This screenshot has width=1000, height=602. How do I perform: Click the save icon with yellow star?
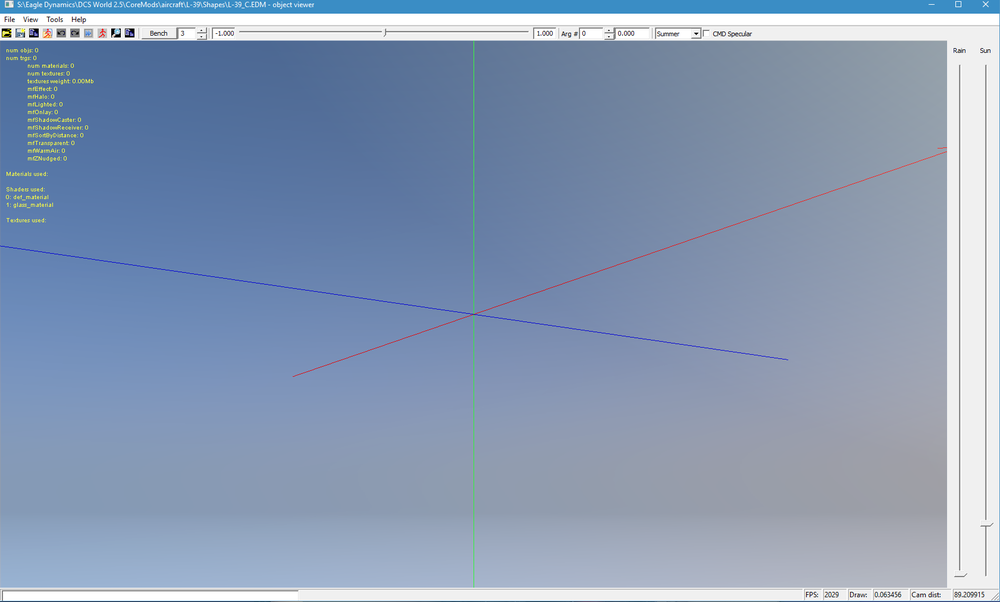point(20,33)
